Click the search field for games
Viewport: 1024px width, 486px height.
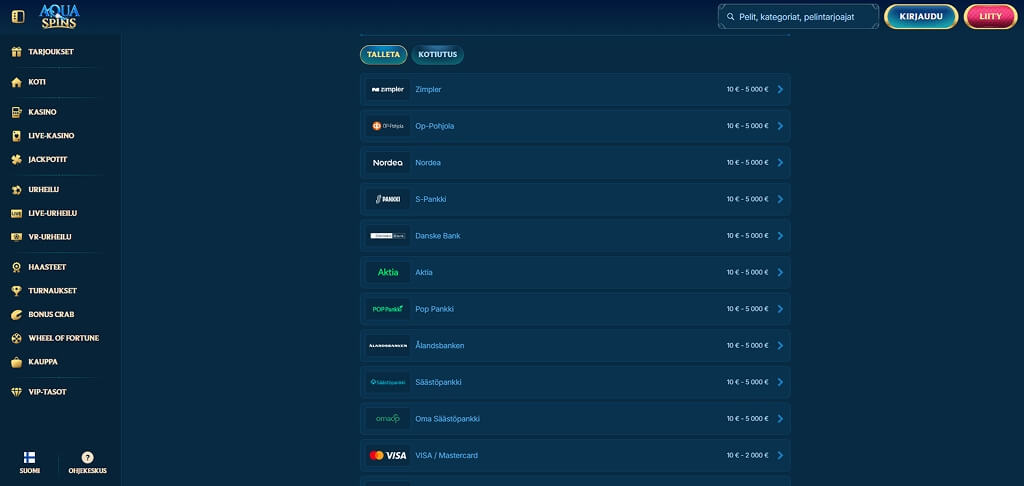point(798,17)
